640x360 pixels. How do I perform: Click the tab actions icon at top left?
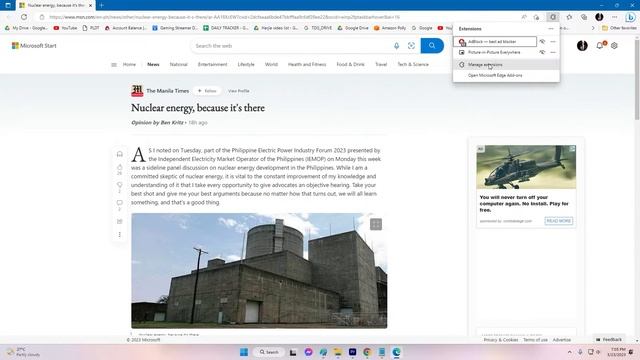point(8,5)
